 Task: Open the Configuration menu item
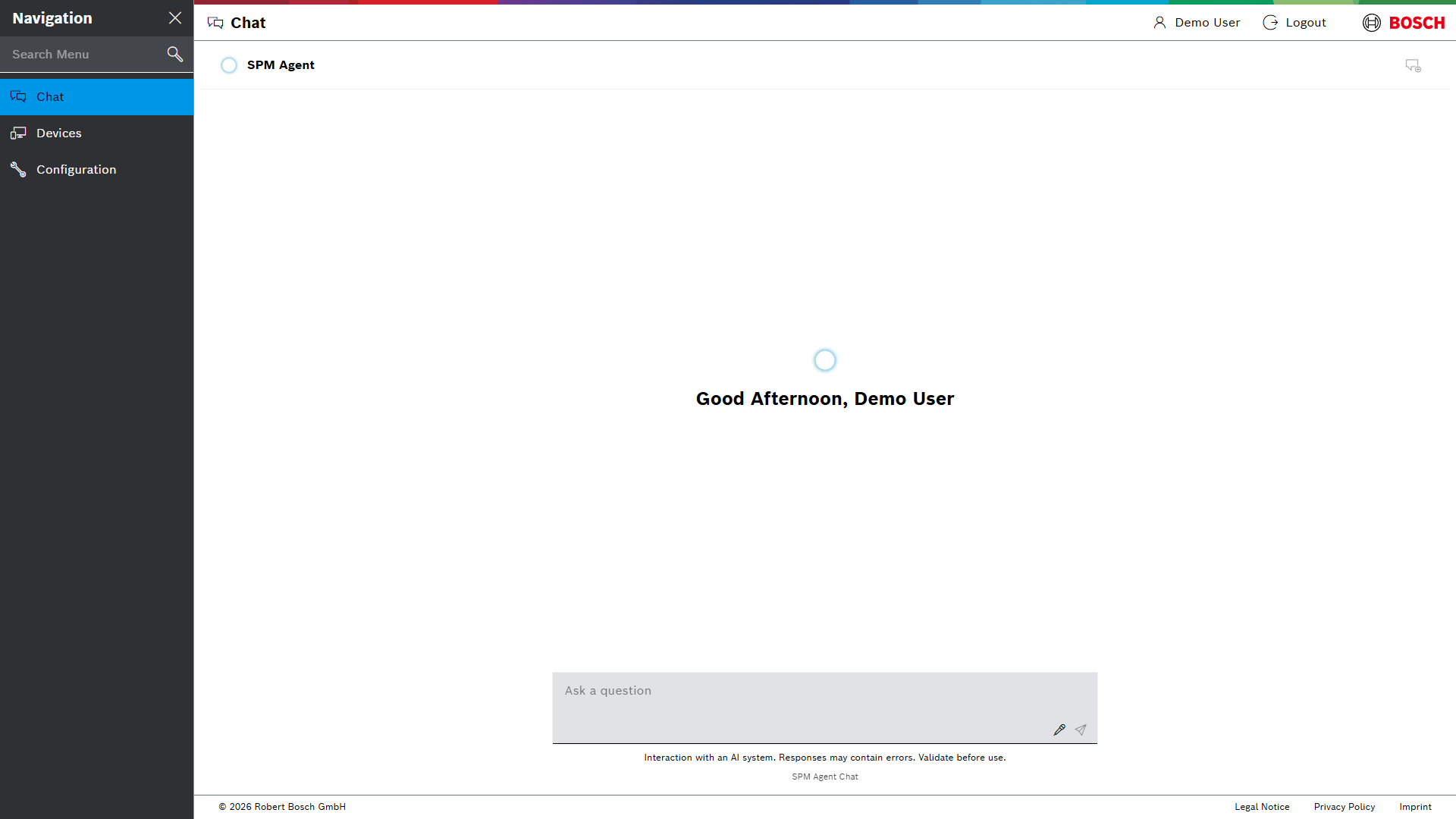(97, 170)
